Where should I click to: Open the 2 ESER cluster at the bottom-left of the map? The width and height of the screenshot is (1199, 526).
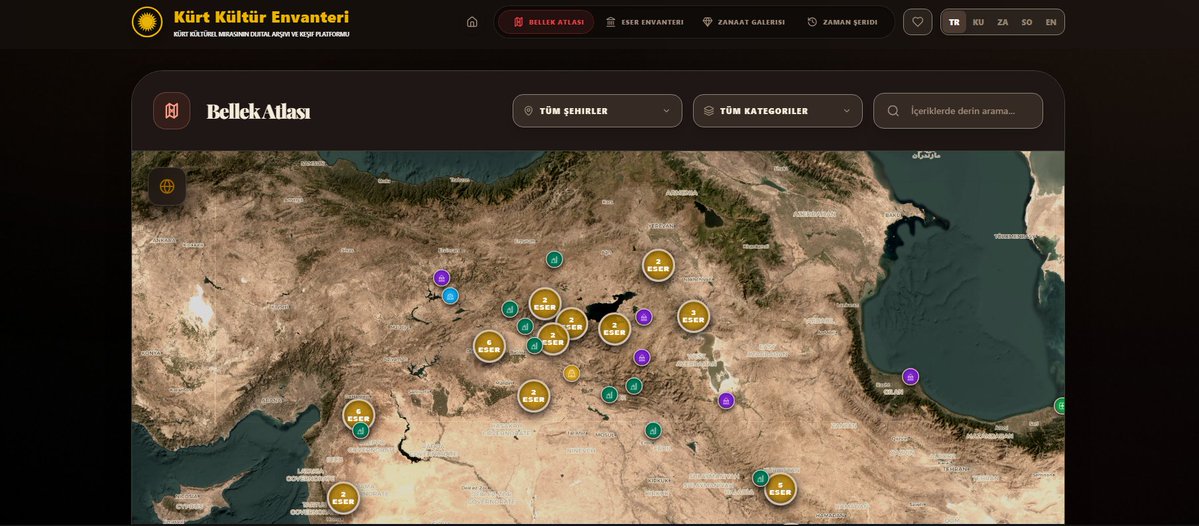pyautogui.click(x=343, y=498)
